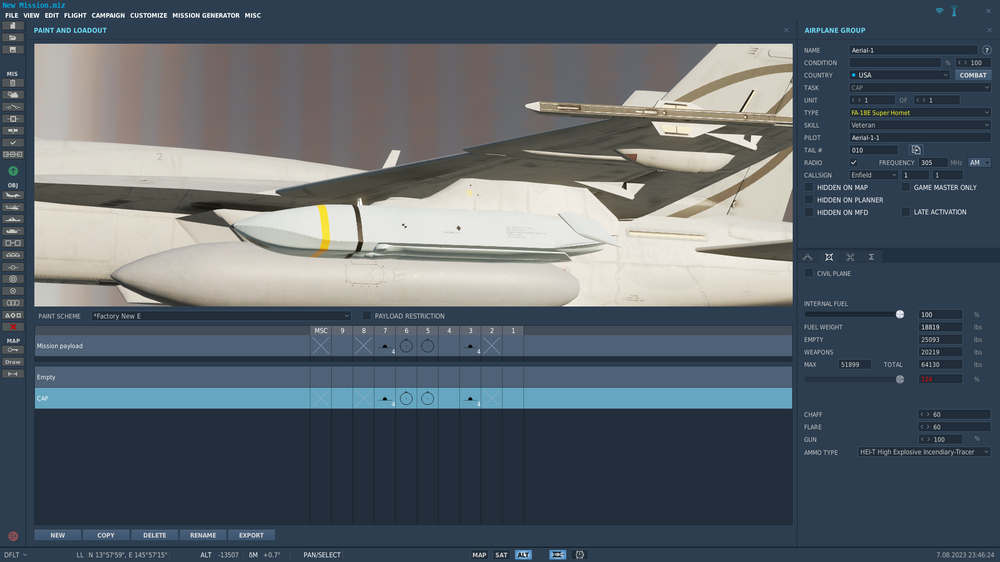Click the red power exit icon
Screen dimensions: 1000x562
pyautogui.click(x=13, y=536)
